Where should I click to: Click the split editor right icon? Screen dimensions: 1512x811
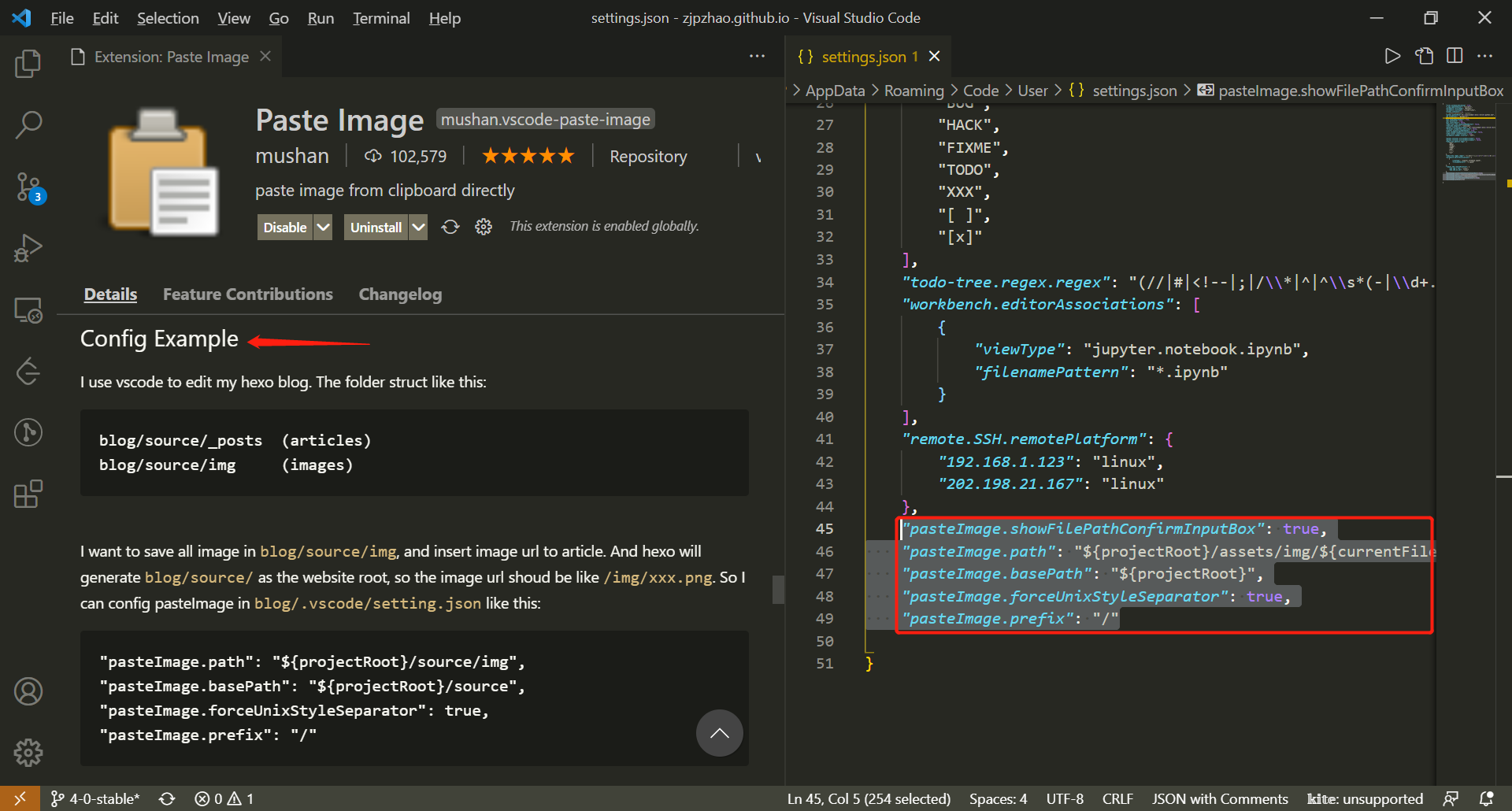coord(1455,56)
